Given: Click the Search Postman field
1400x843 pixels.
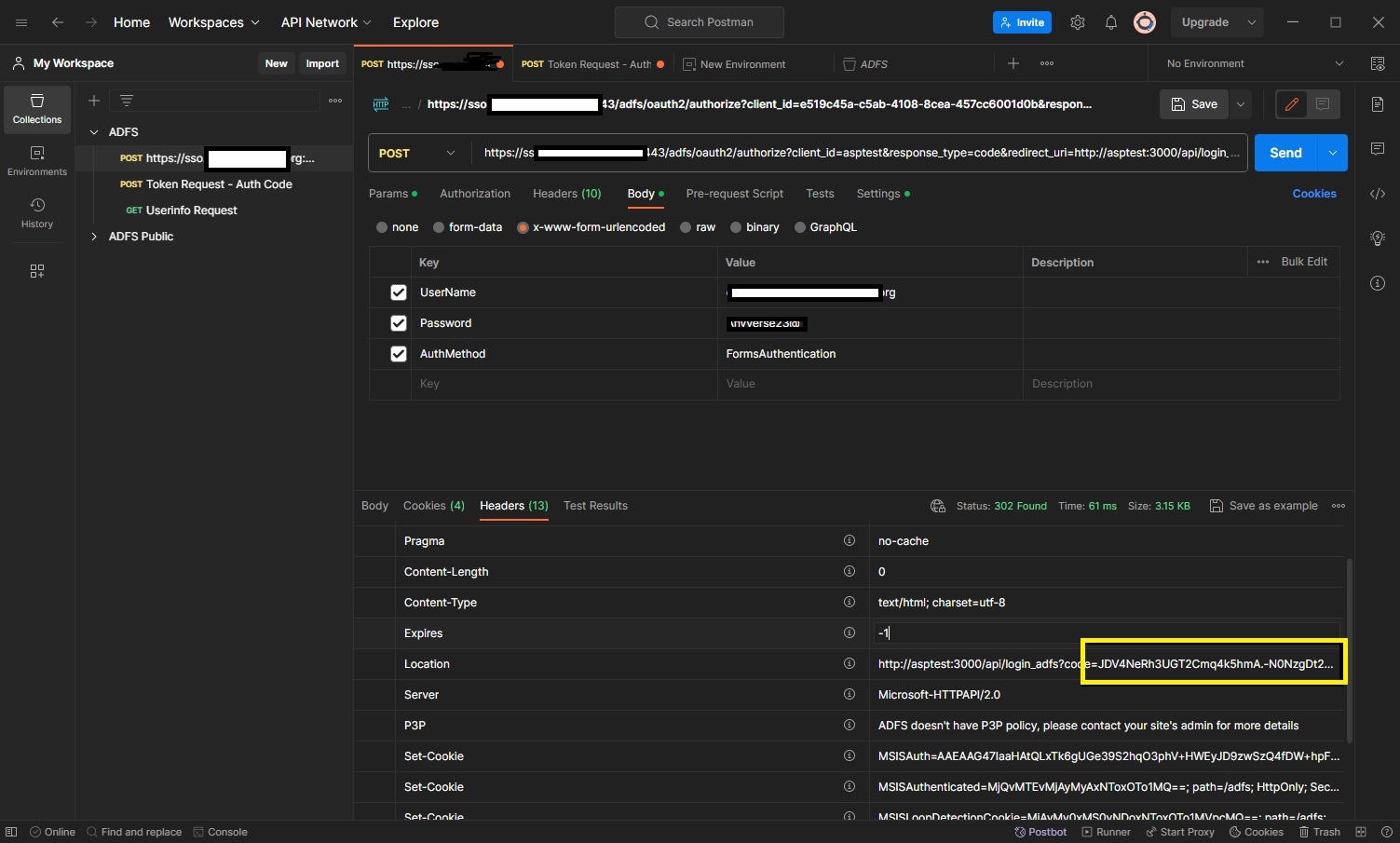Looking at the screenshot, I should 700,22.
